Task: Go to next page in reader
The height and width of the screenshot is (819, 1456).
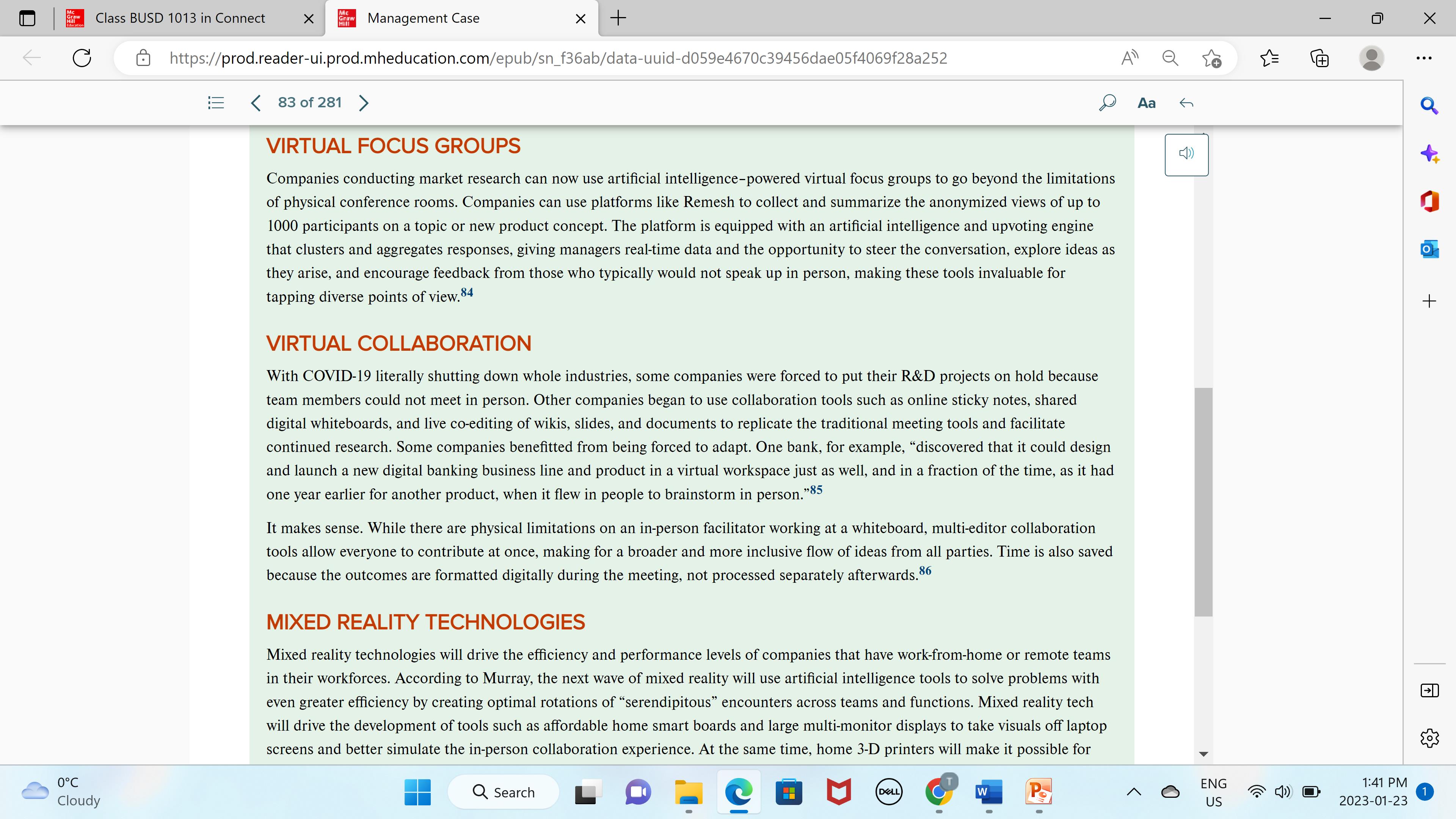Action: point(364,103)
